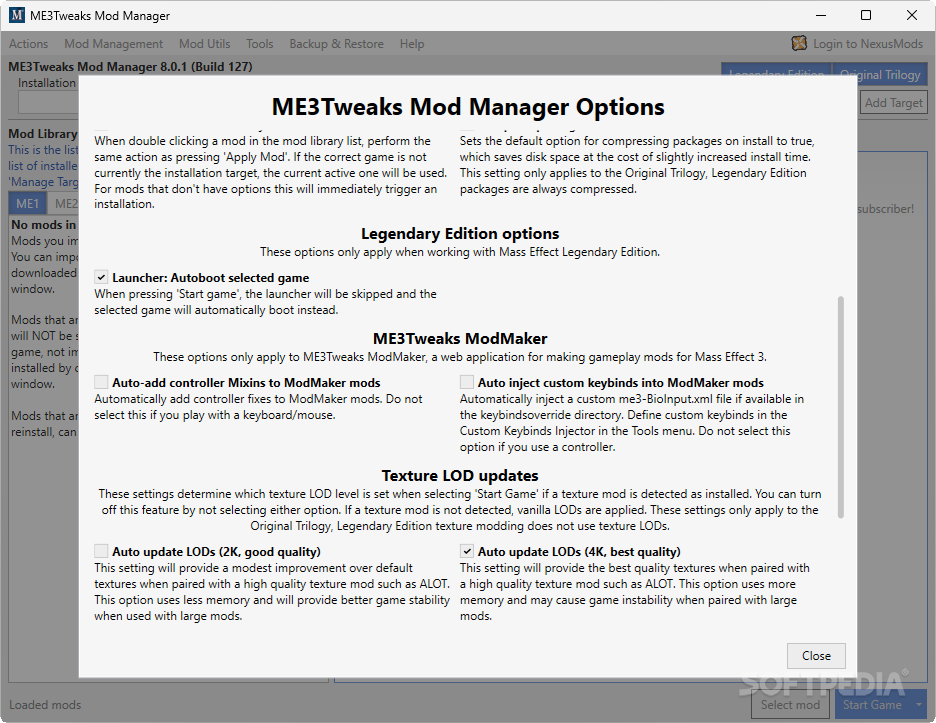Image resolution: width=936 pixels, height=723 pixels.
Task: Enable Auto-add controller Mixins to ModMaker mods
Action: (101, 383)
